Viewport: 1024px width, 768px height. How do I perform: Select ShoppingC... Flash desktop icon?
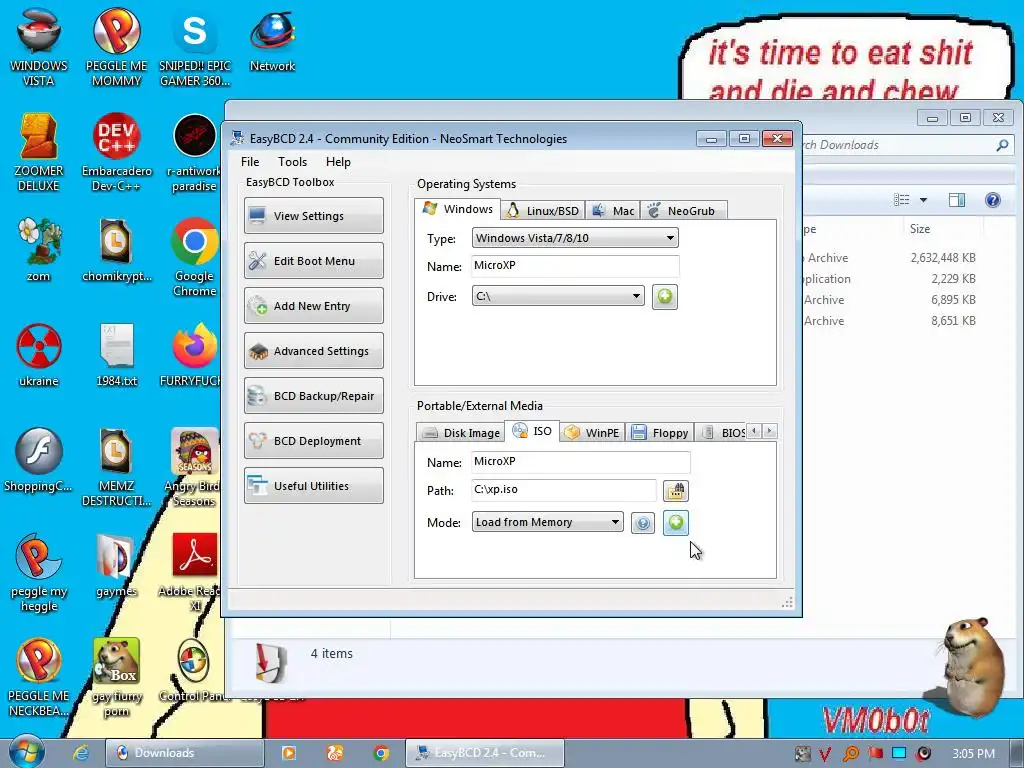39,460
